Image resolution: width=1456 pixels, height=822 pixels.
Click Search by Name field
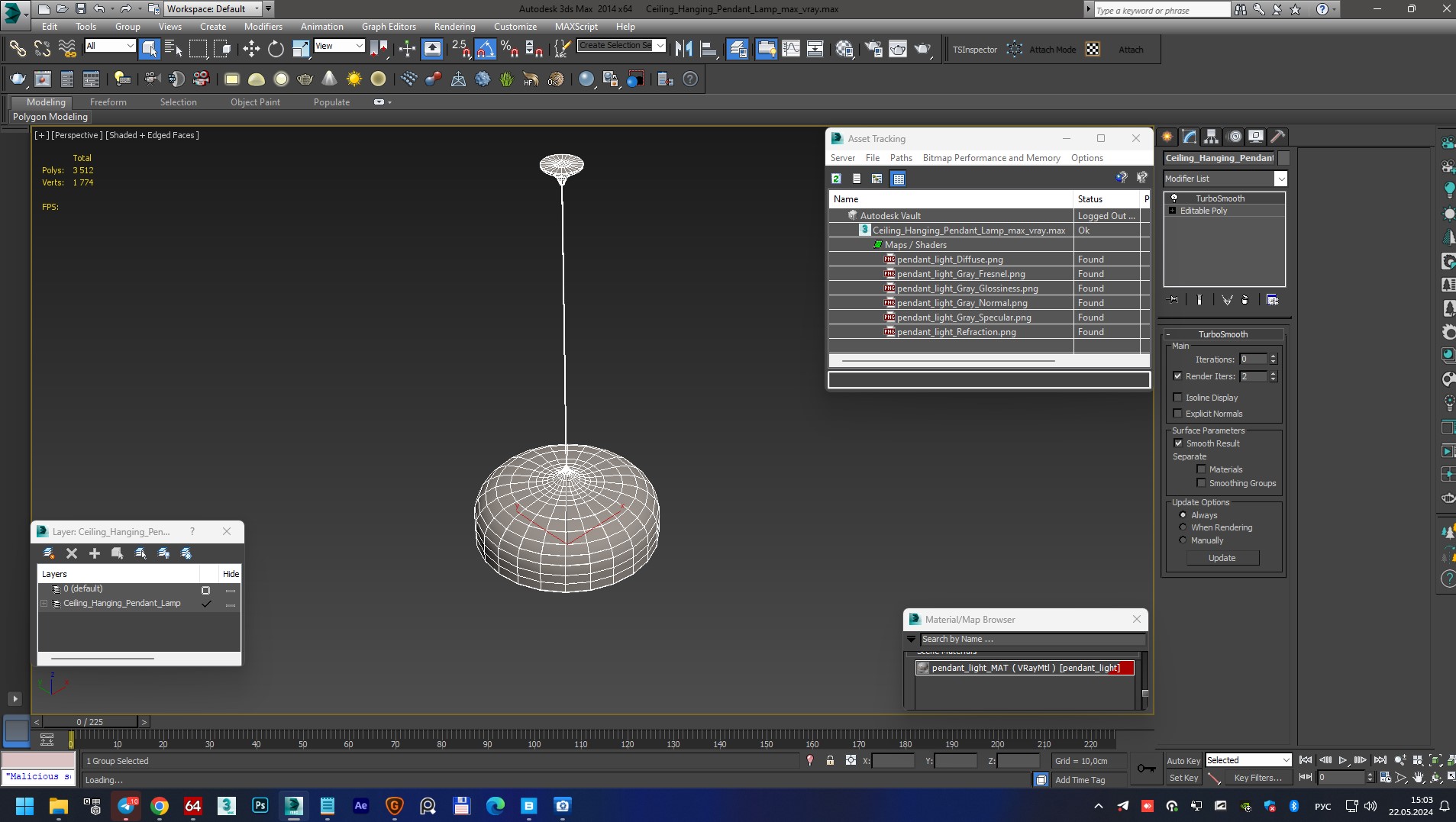click(1033, 640)
